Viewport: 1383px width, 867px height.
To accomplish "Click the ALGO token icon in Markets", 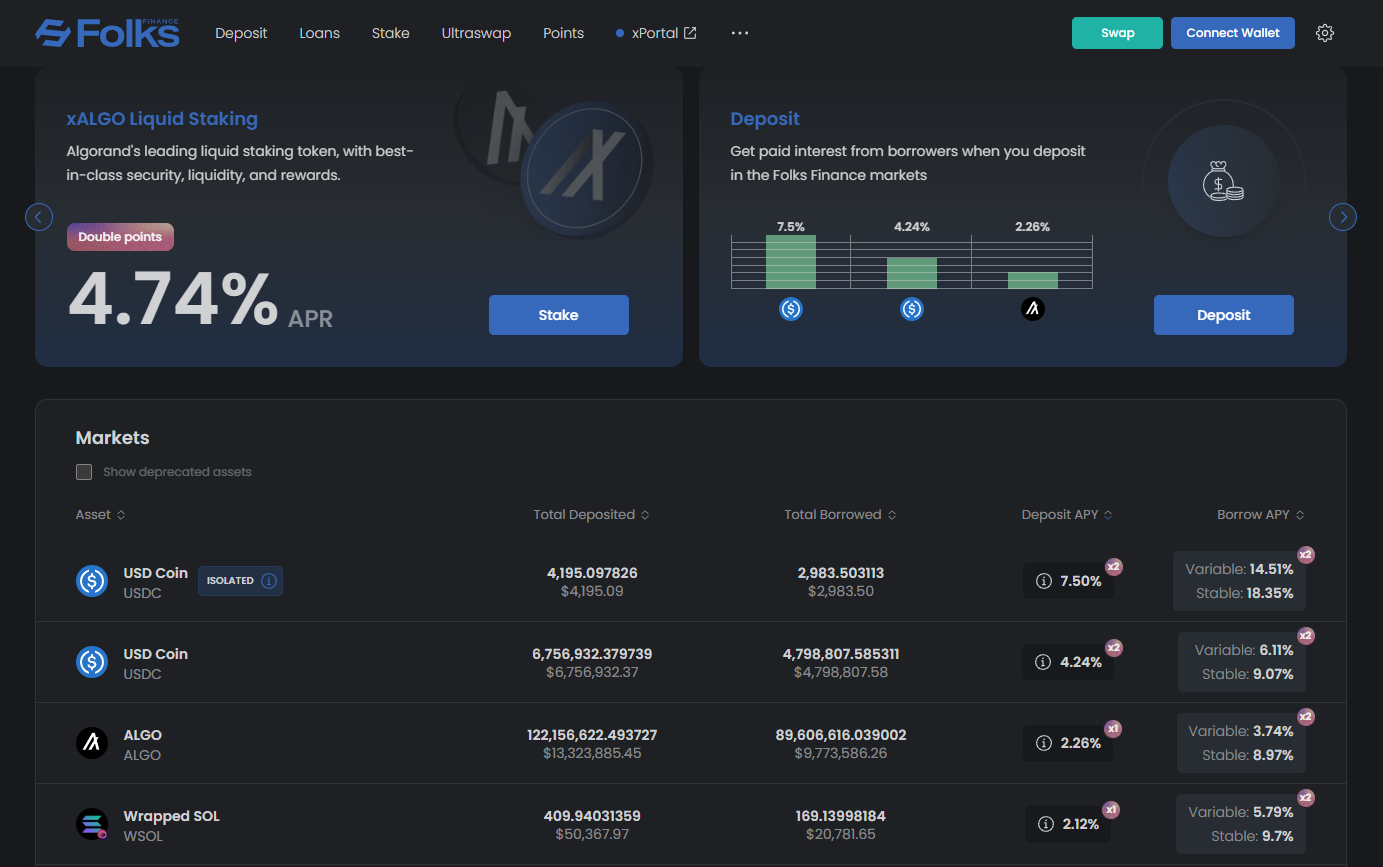I will click(92, 743).
